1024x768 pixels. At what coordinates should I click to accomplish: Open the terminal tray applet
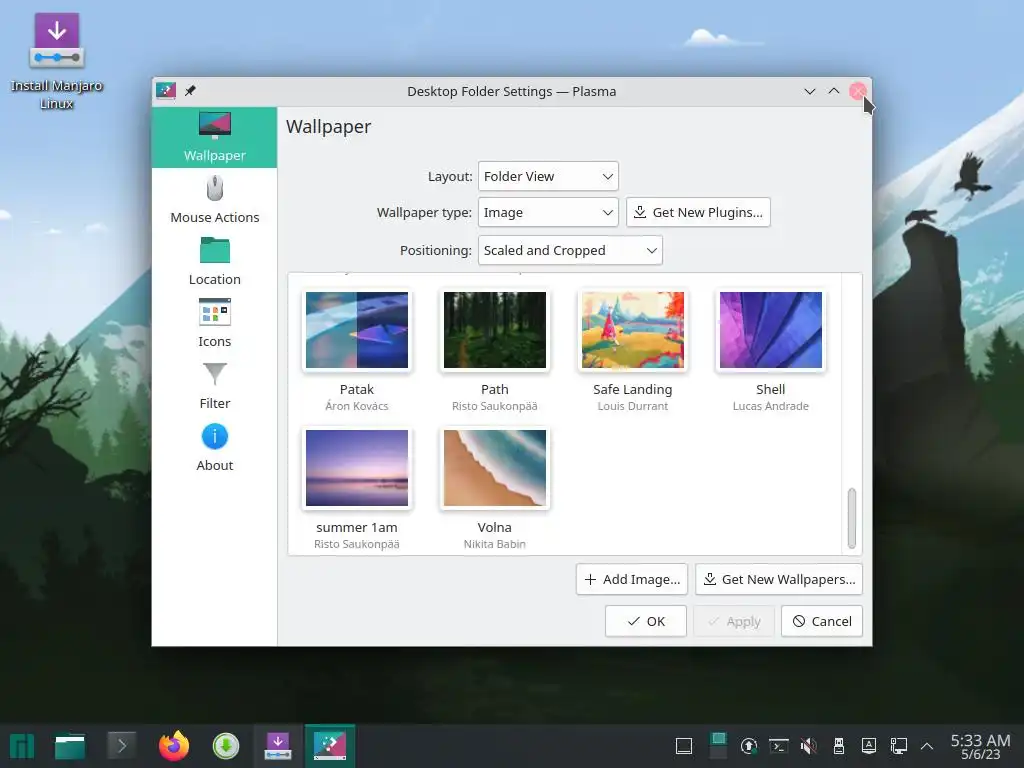[x=778, y=746]
